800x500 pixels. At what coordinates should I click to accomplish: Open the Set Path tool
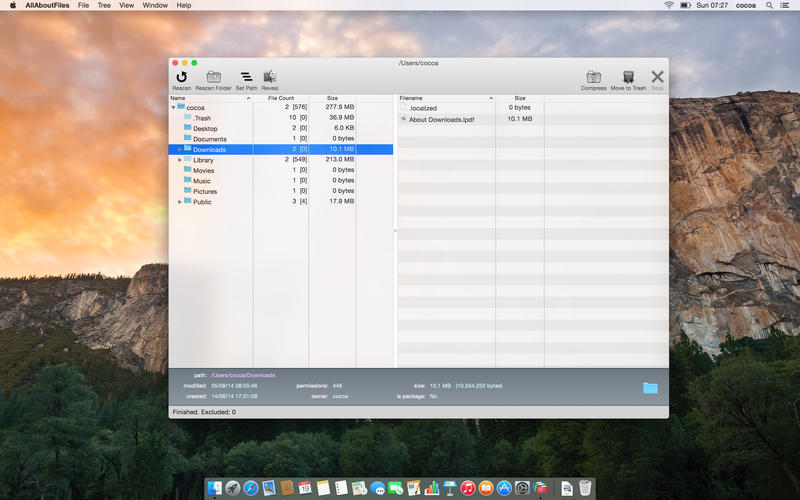click(x=246, y=77)
